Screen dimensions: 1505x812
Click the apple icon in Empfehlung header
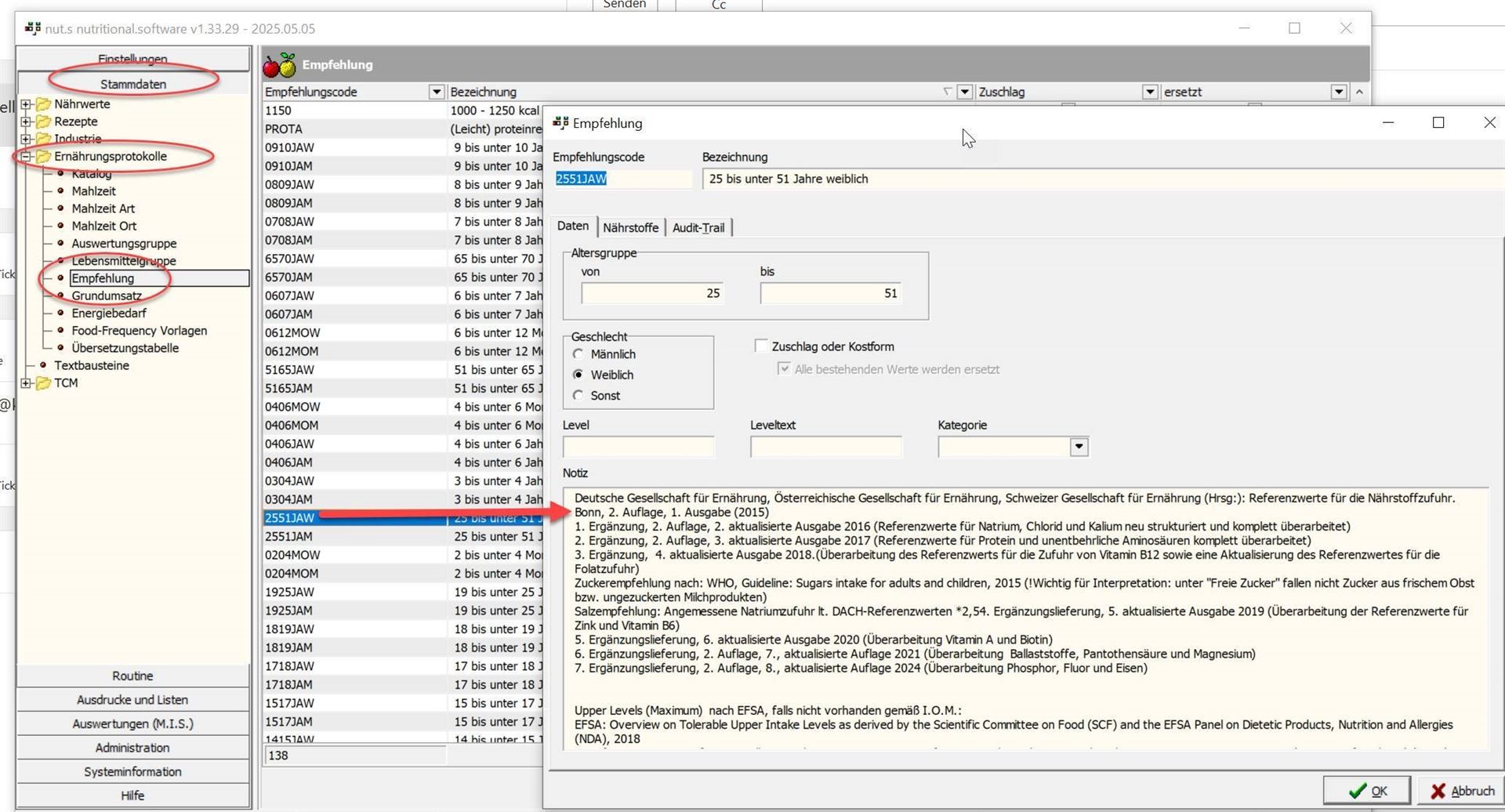tap(279, 65)
